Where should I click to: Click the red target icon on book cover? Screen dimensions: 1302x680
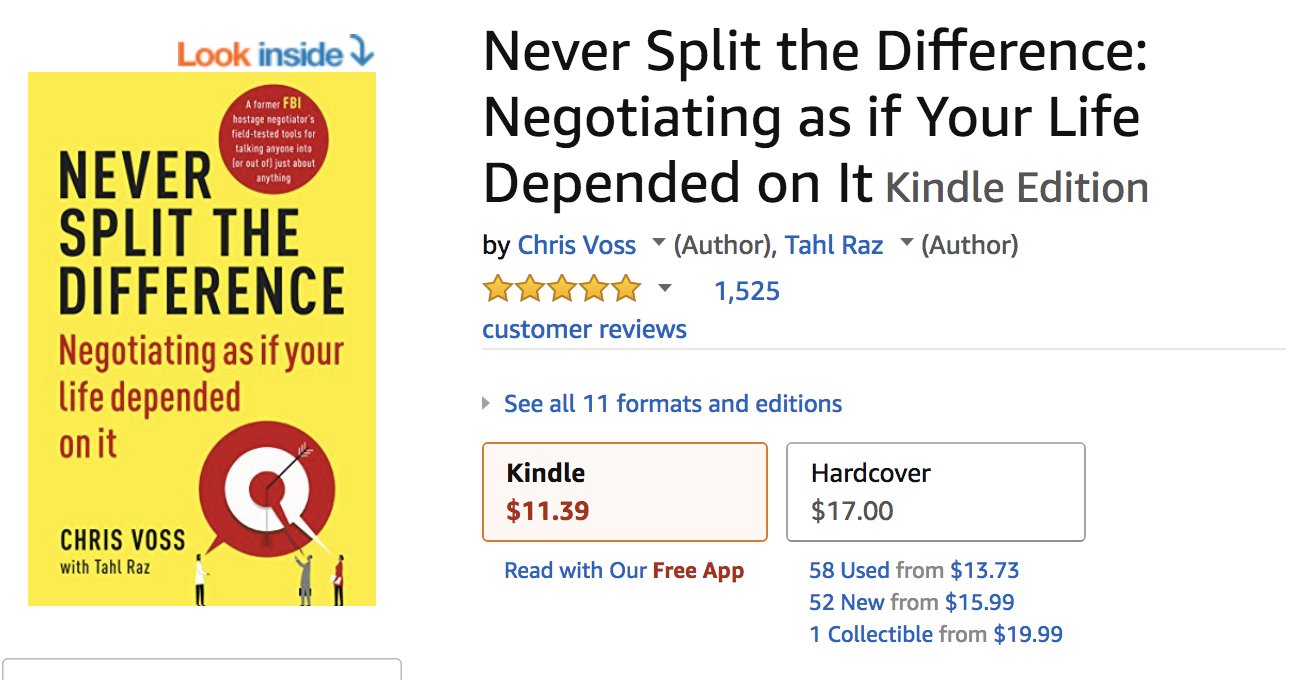click(269, 488)
